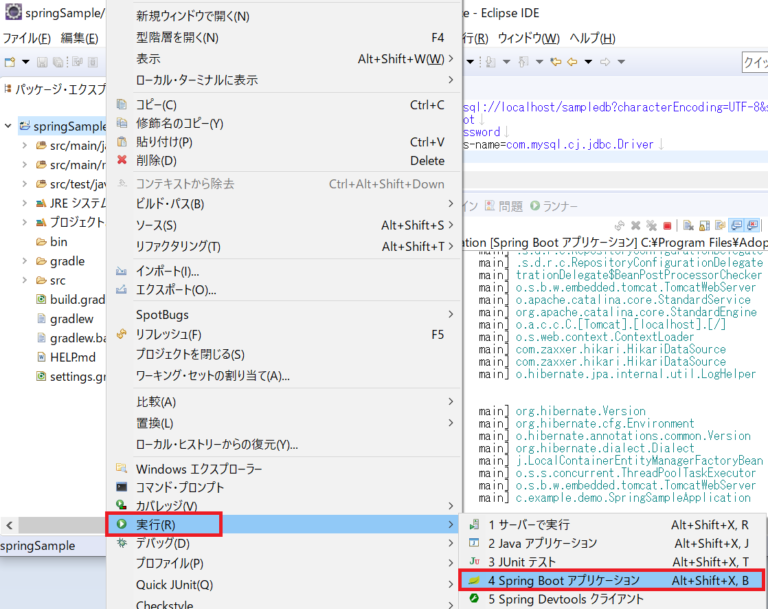Viewport: 768px width, 609px height.
Task: Click the Spring Devtools Client icon
Action: [x=474, y=599]
